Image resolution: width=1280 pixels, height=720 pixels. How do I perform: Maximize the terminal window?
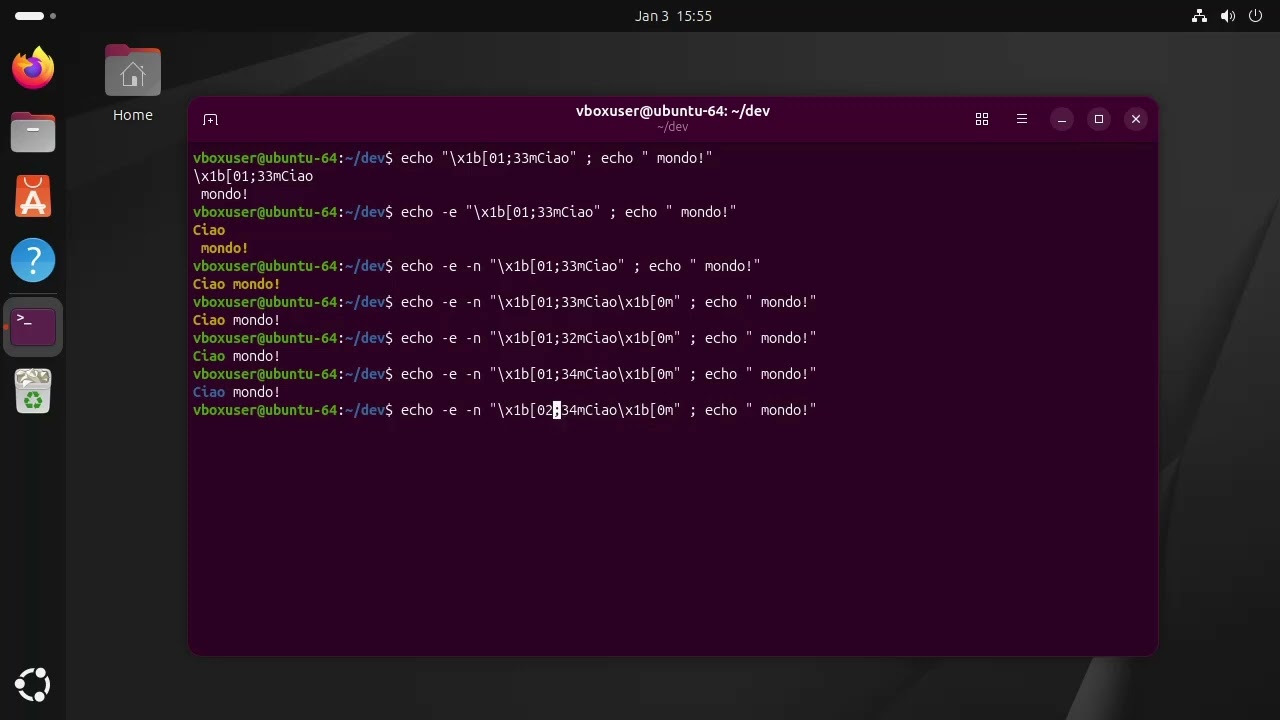click(1099, 119)
